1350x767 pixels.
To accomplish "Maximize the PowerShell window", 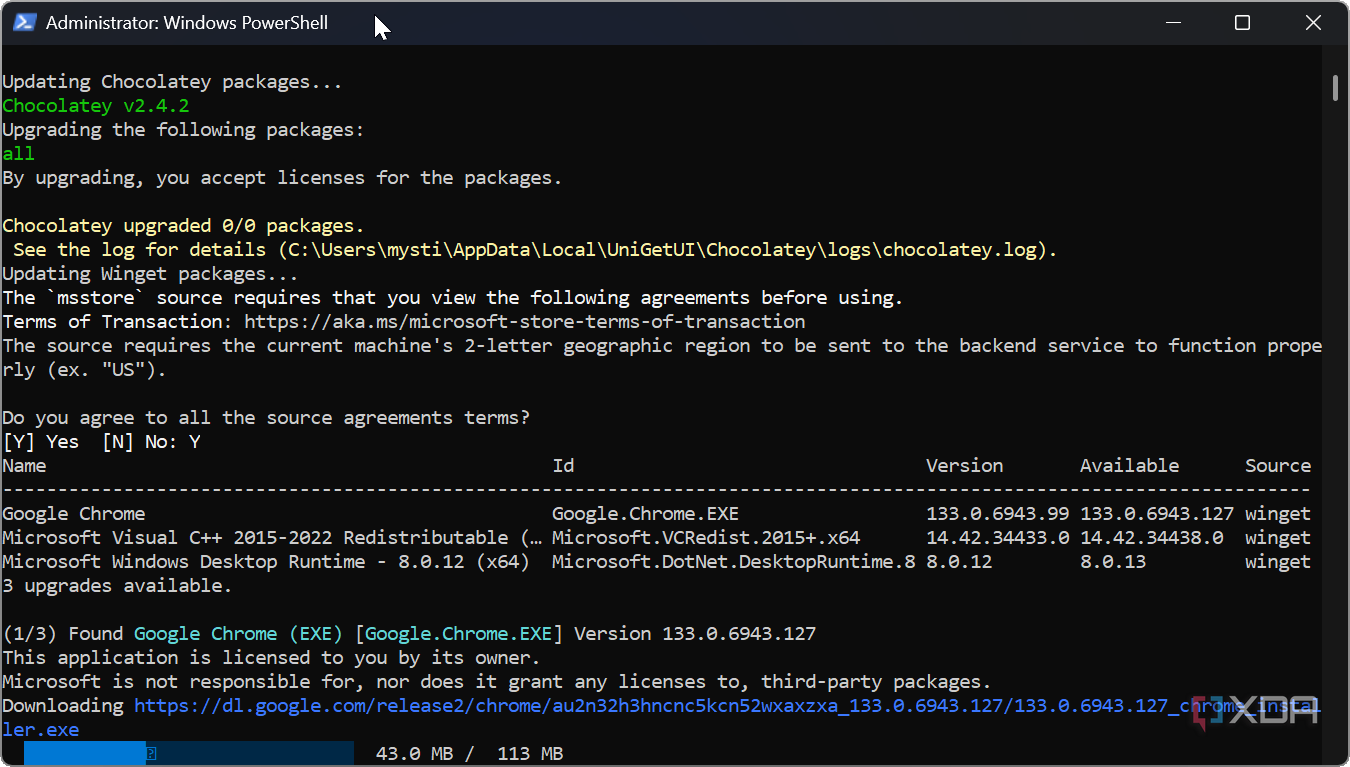I will tap(1242, 22).
